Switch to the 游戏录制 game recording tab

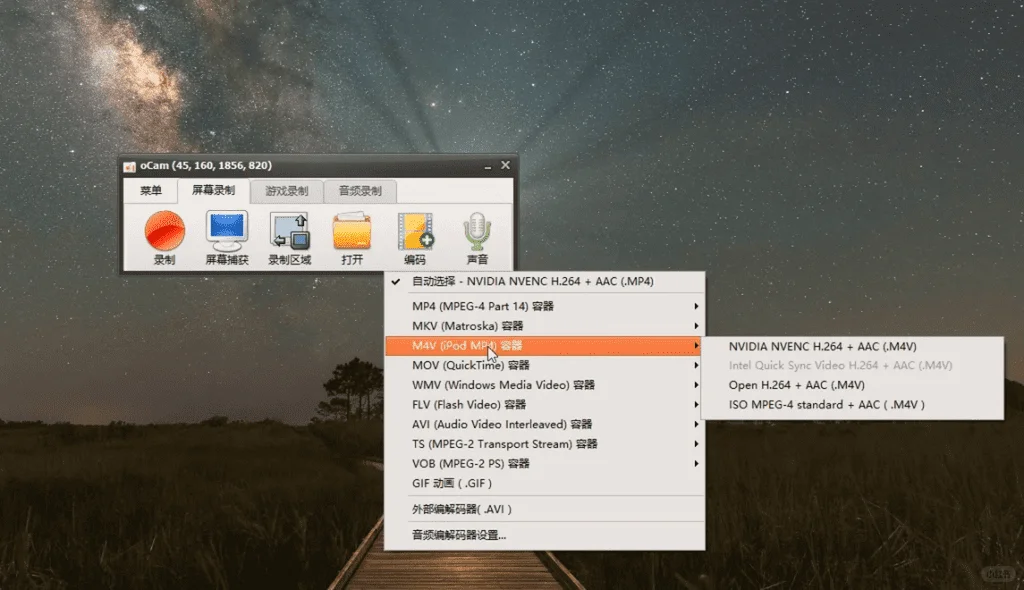(287, 191)
